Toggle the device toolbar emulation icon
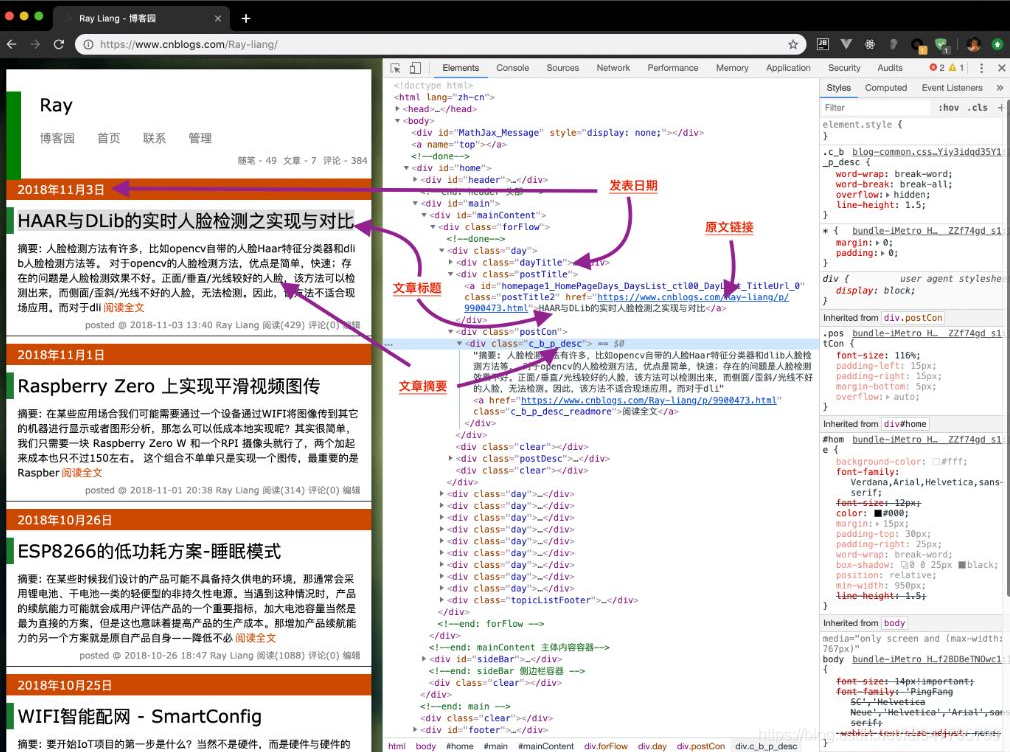The width and height of the screenshot is (1010, 753). click(414, 67)
